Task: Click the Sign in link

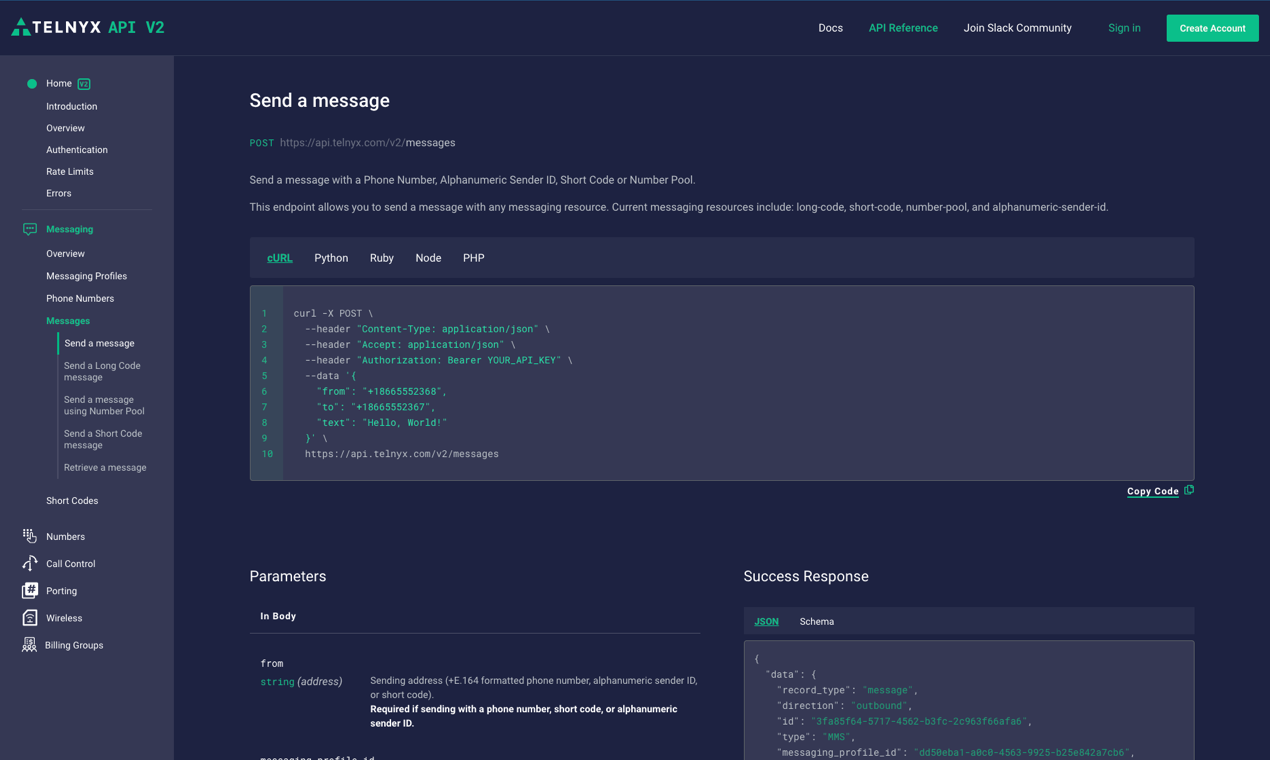Action: click(x=1124, y=28)
